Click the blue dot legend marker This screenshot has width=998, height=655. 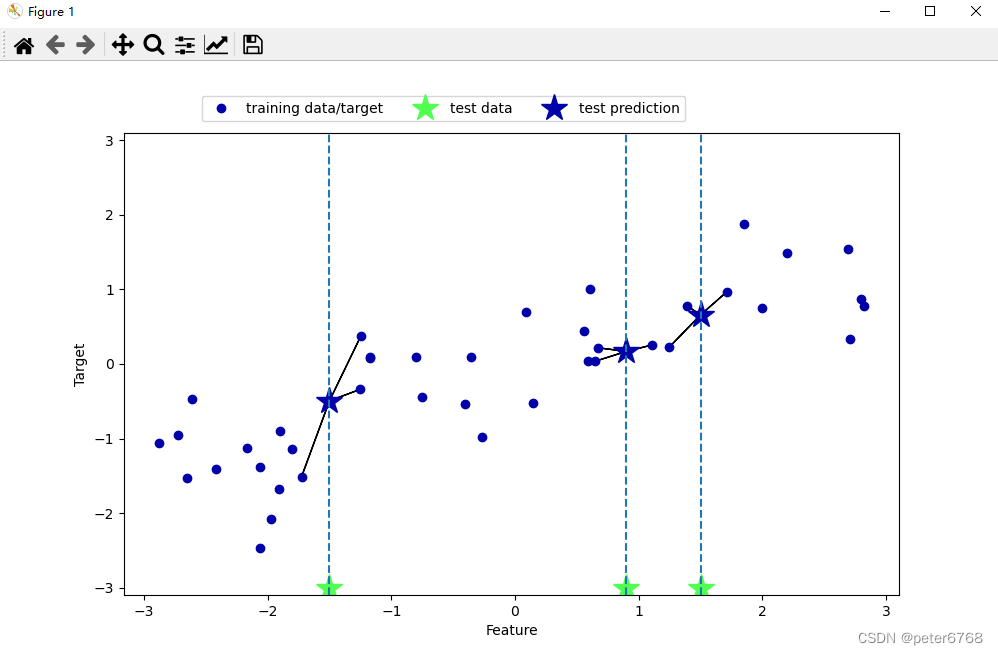point(221,109)
